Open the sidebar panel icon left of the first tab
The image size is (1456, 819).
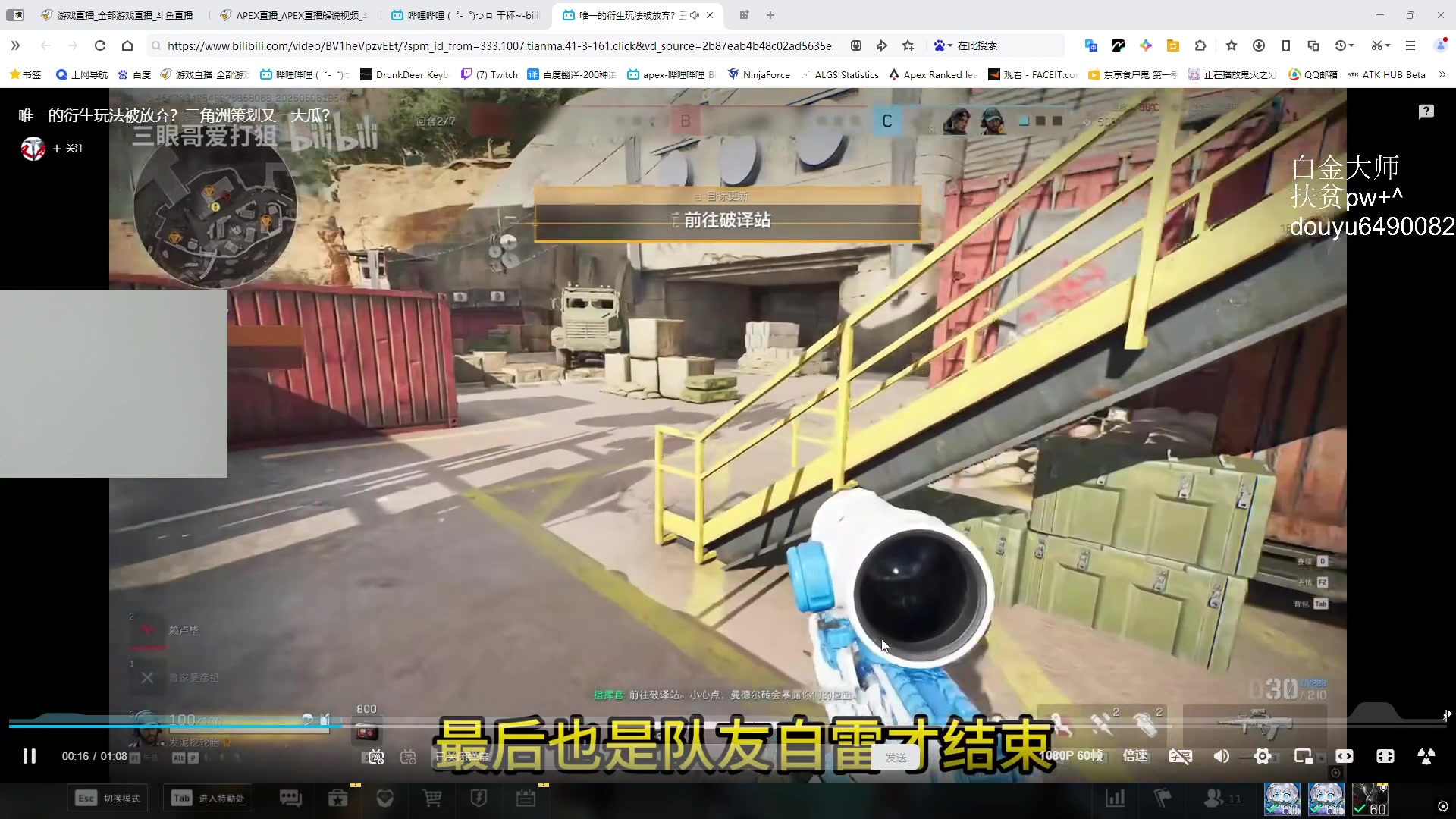[x=15, y=15]
